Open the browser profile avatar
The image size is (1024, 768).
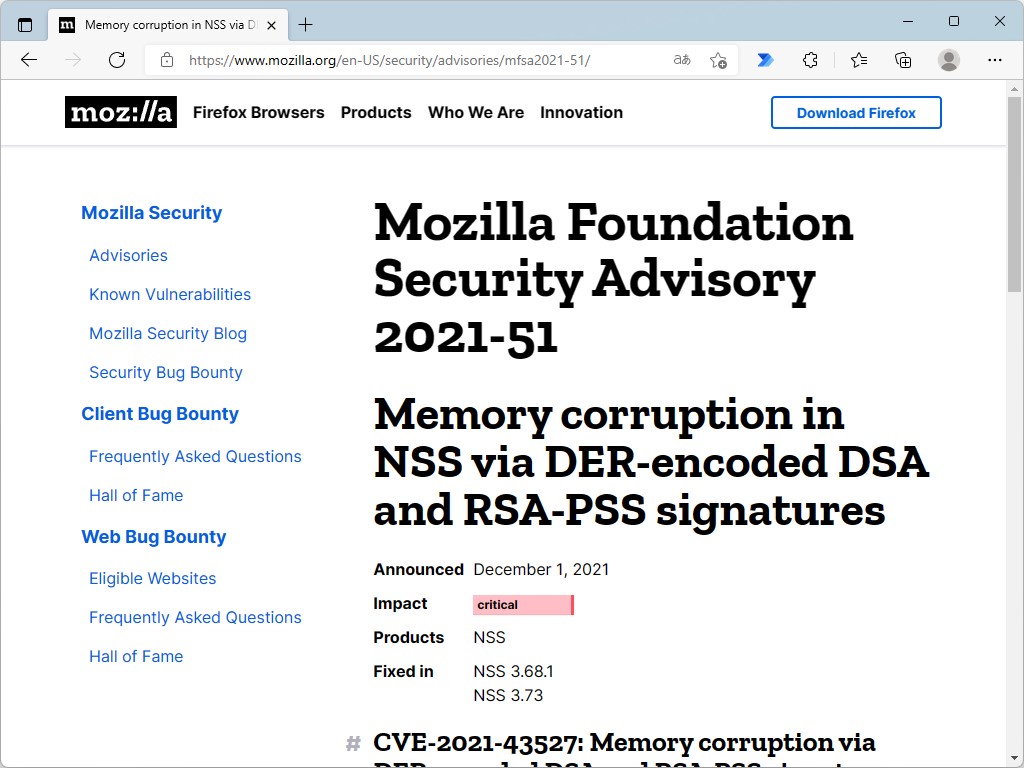[948, 60]
